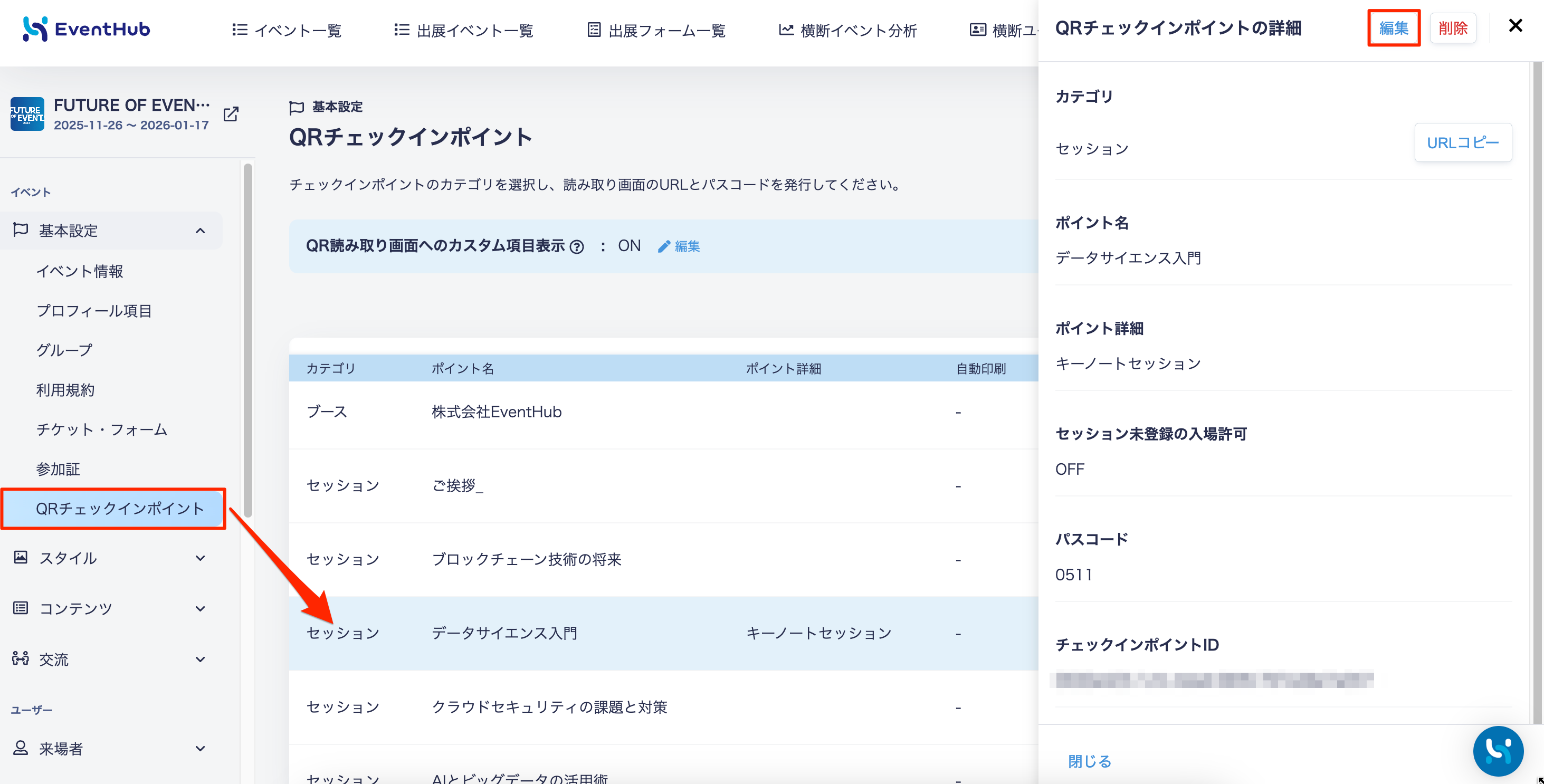
Task: Select the ご挨拶_ session row
Action: point(663,485)
